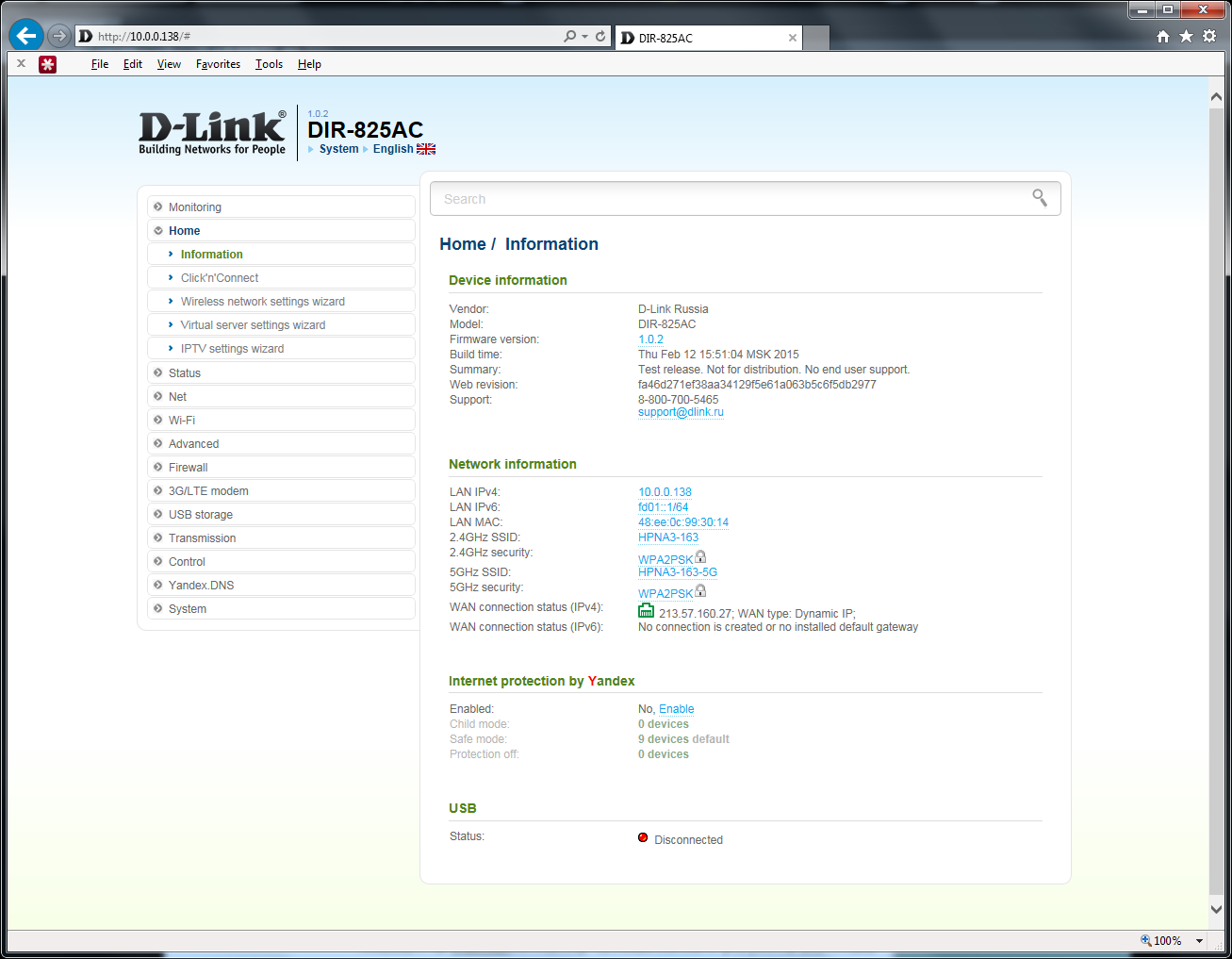The width and height of the screenshot is (1232, 959).
Task: Expand the Firewall sidebar section
Action: pos(188,468)
